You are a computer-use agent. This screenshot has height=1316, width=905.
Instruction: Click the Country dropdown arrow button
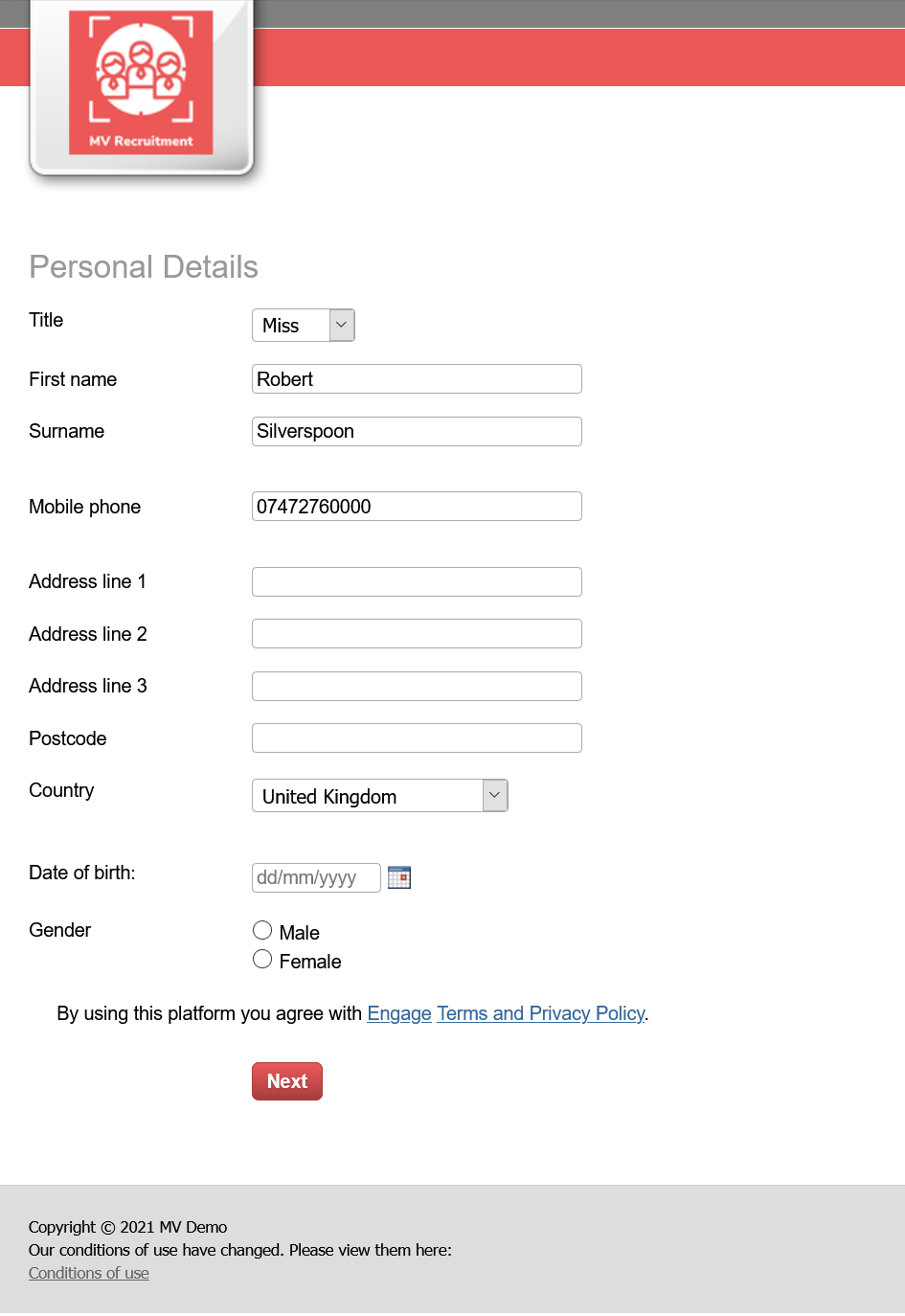coord(495,796)
